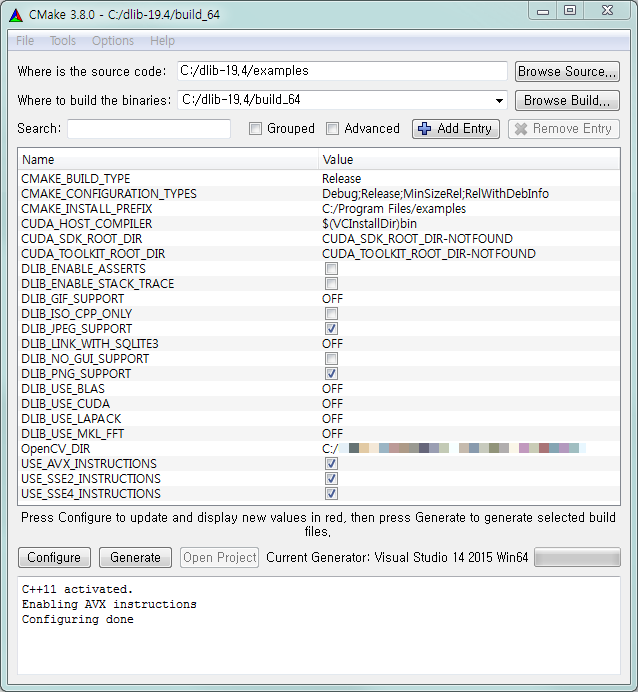Uncheck DLIB_JPEG_SUPPORT checkbox
This screenshot has height=692, width=638.
pyautogui.click(x=331, y=329)
